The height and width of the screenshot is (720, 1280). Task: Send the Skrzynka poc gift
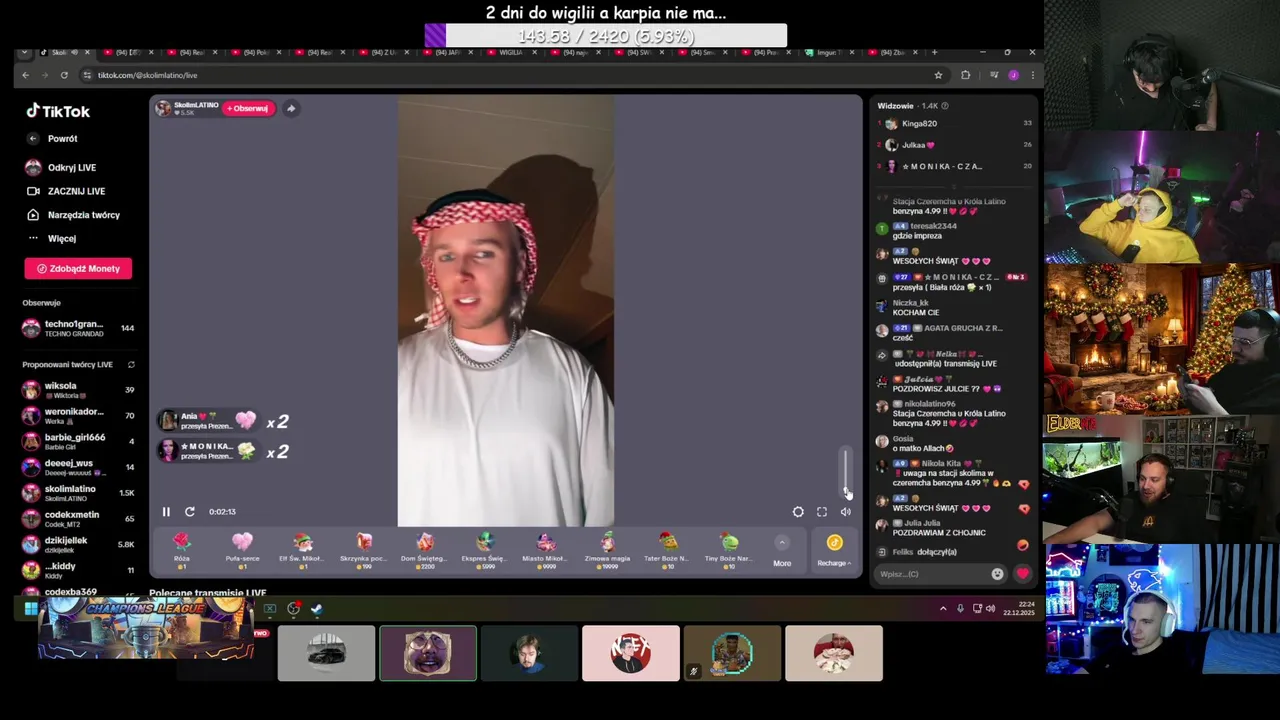click(x=364, y=551)
